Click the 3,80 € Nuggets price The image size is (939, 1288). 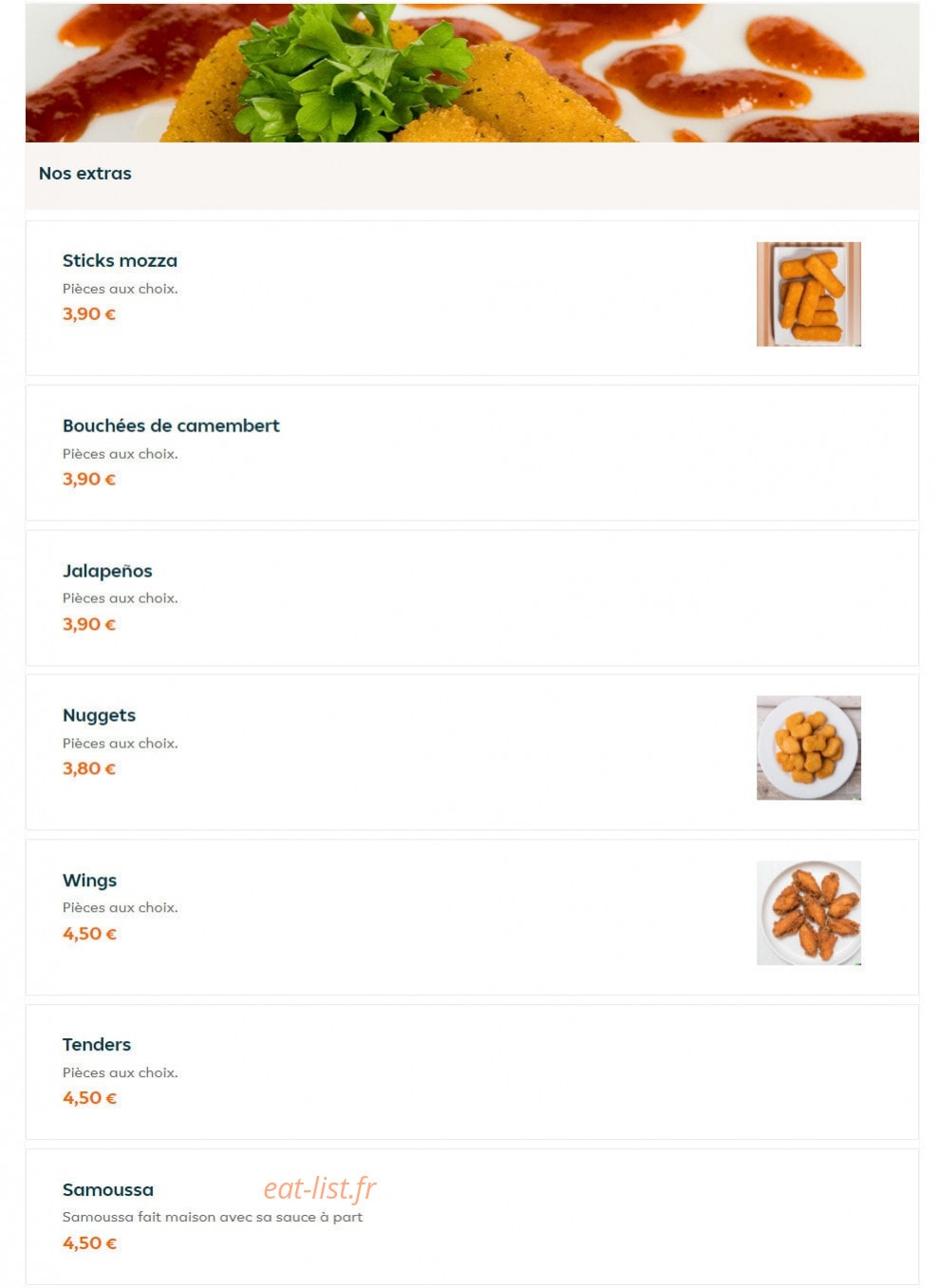click(89, 768)
